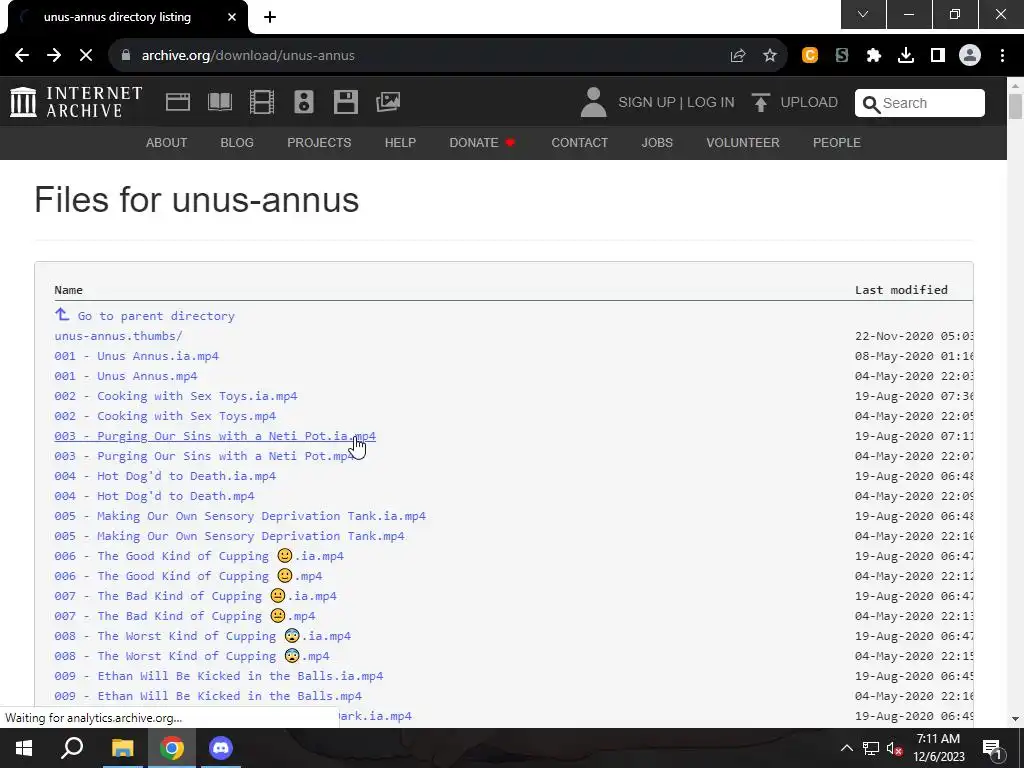The image size is (1024, 768).
Task: Show hidden tray icons chevron
Action: (846, 748)
